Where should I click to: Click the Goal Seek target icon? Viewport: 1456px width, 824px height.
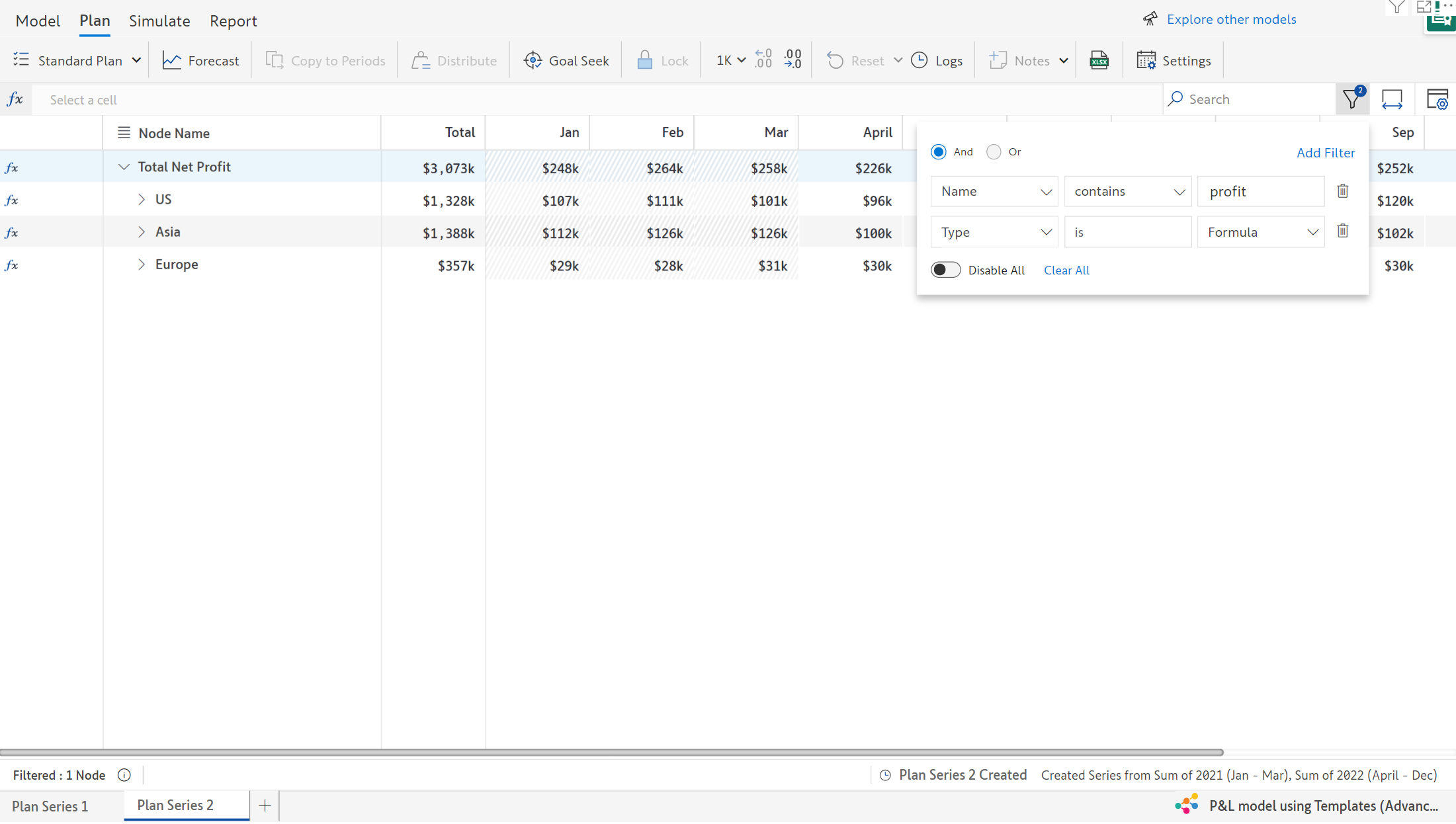pos(533,60)
